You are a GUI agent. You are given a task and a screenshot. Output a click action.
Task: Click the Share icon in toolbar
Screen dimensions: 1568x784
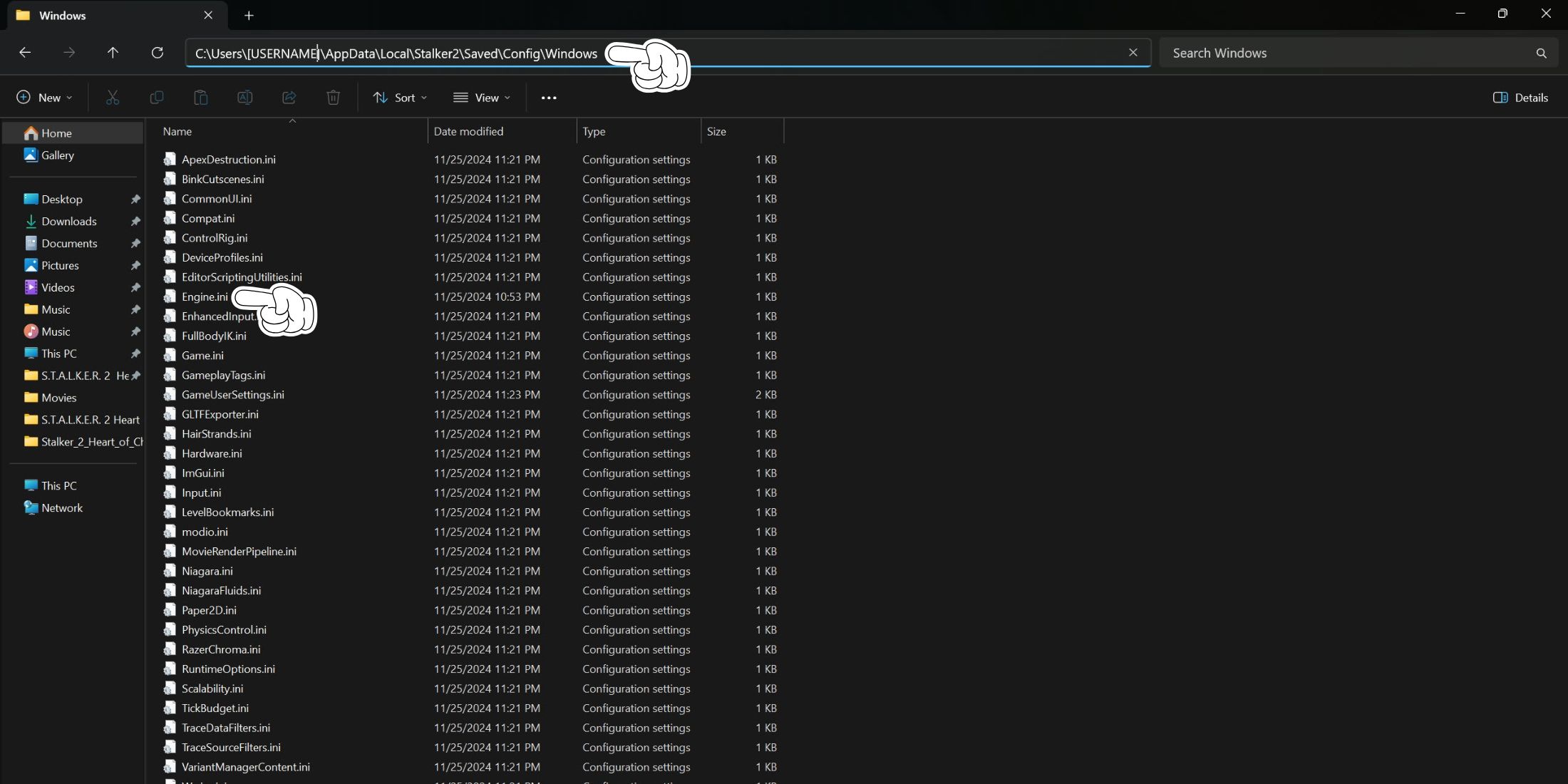coord(289,98)
